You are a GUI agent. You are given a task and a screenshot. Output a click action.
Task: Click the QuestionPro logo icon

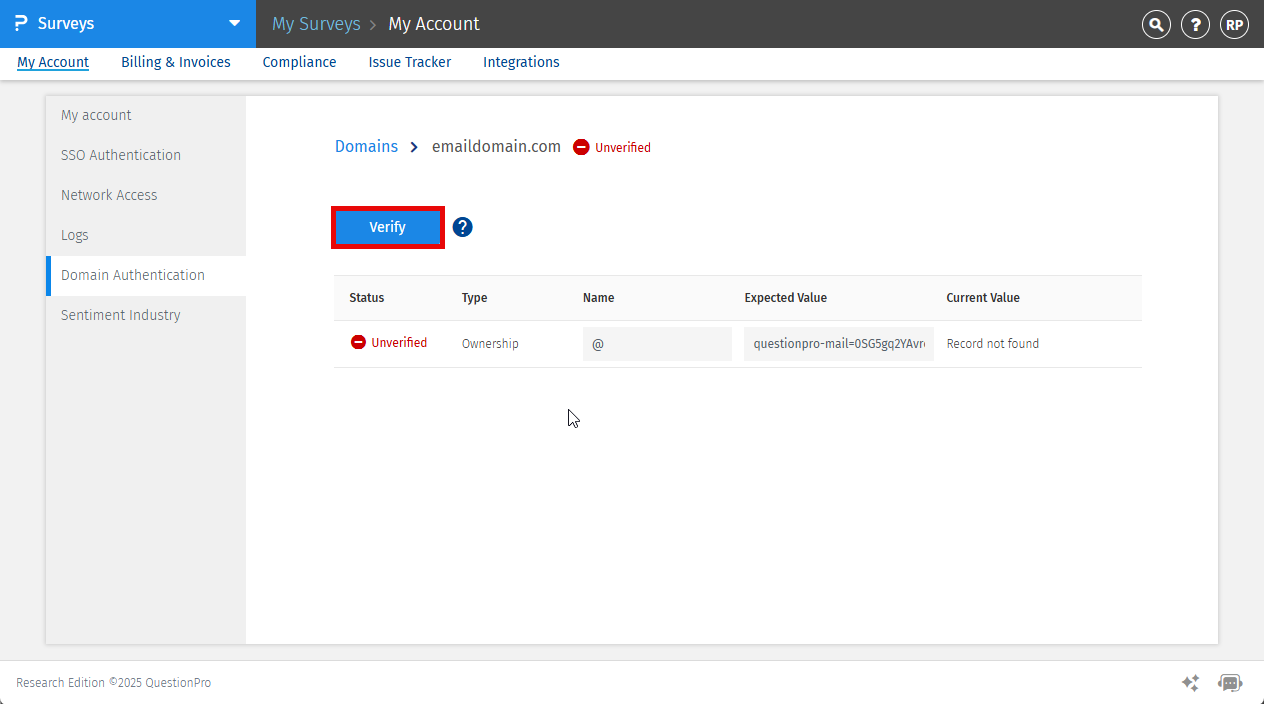click(x=21, y=23)
